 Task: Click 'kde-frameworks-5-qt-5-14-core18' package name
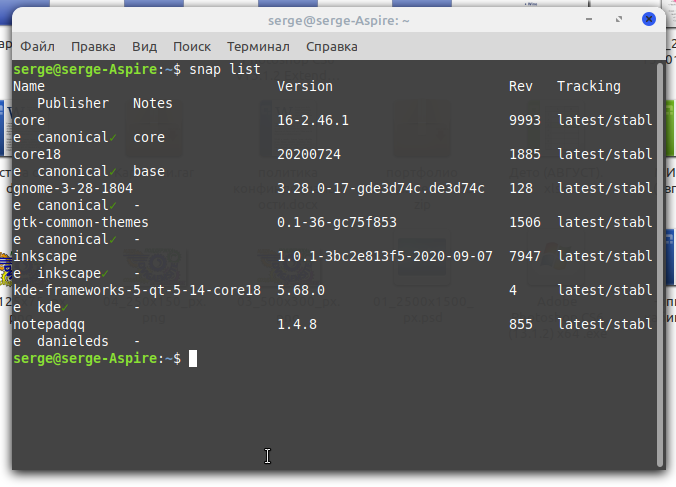pos(137,290)
